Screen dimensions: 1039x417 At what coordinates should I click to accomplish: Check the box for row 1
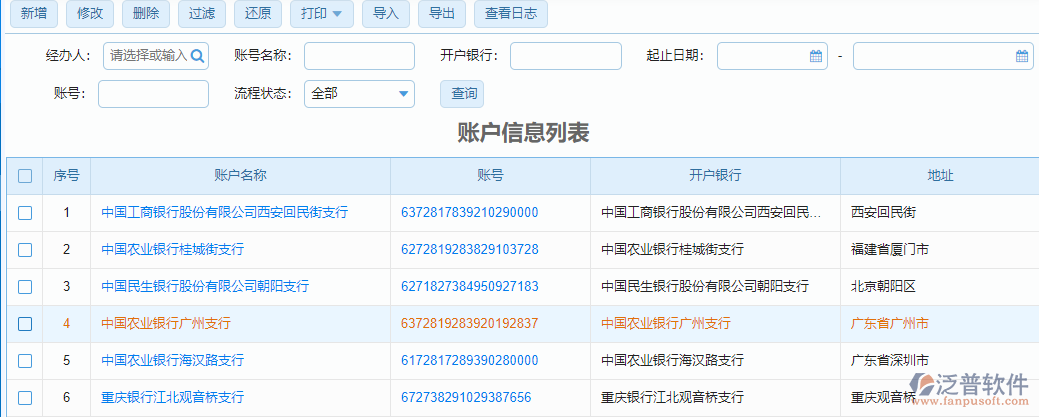(x=25, y=213)
